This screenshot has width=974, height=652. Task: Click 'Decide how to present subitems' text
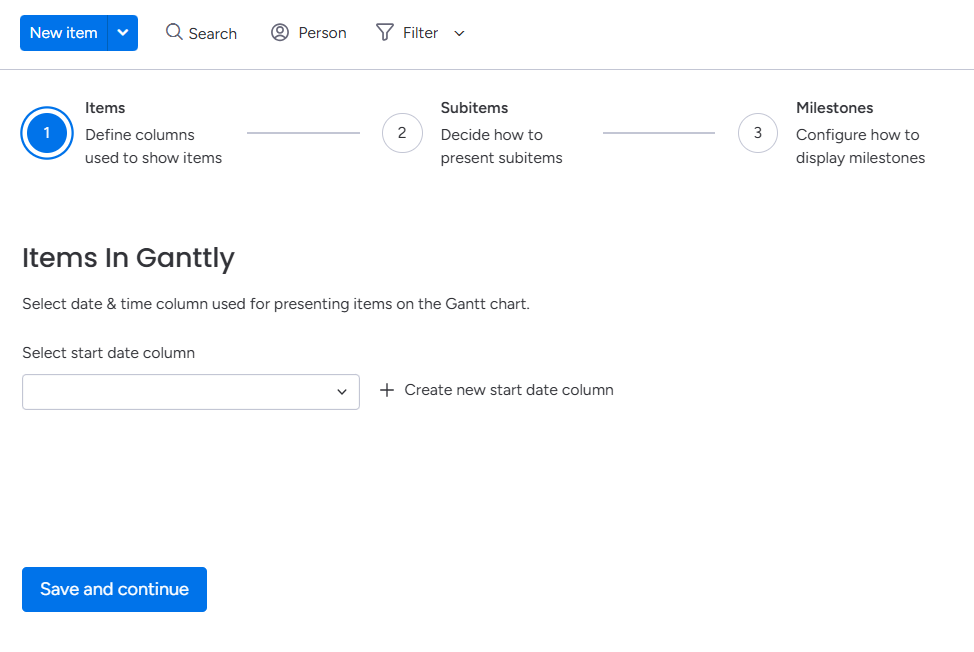coord(501,147)
